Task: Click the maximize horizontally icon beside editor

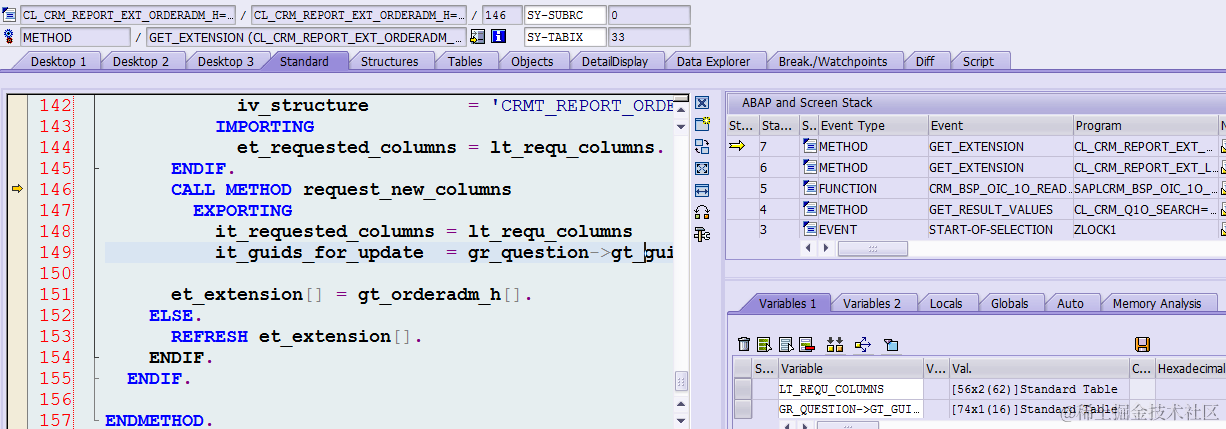Action: coord(702,190)
